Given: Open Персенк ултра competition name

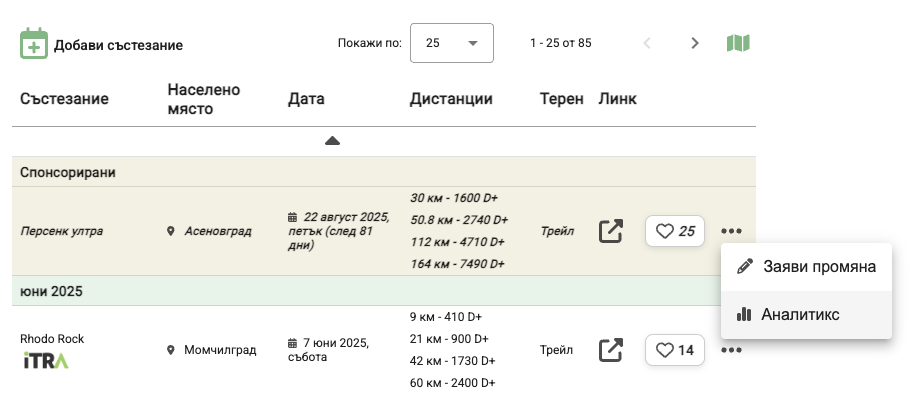Looking at the screenshot, I should point(61,231).
